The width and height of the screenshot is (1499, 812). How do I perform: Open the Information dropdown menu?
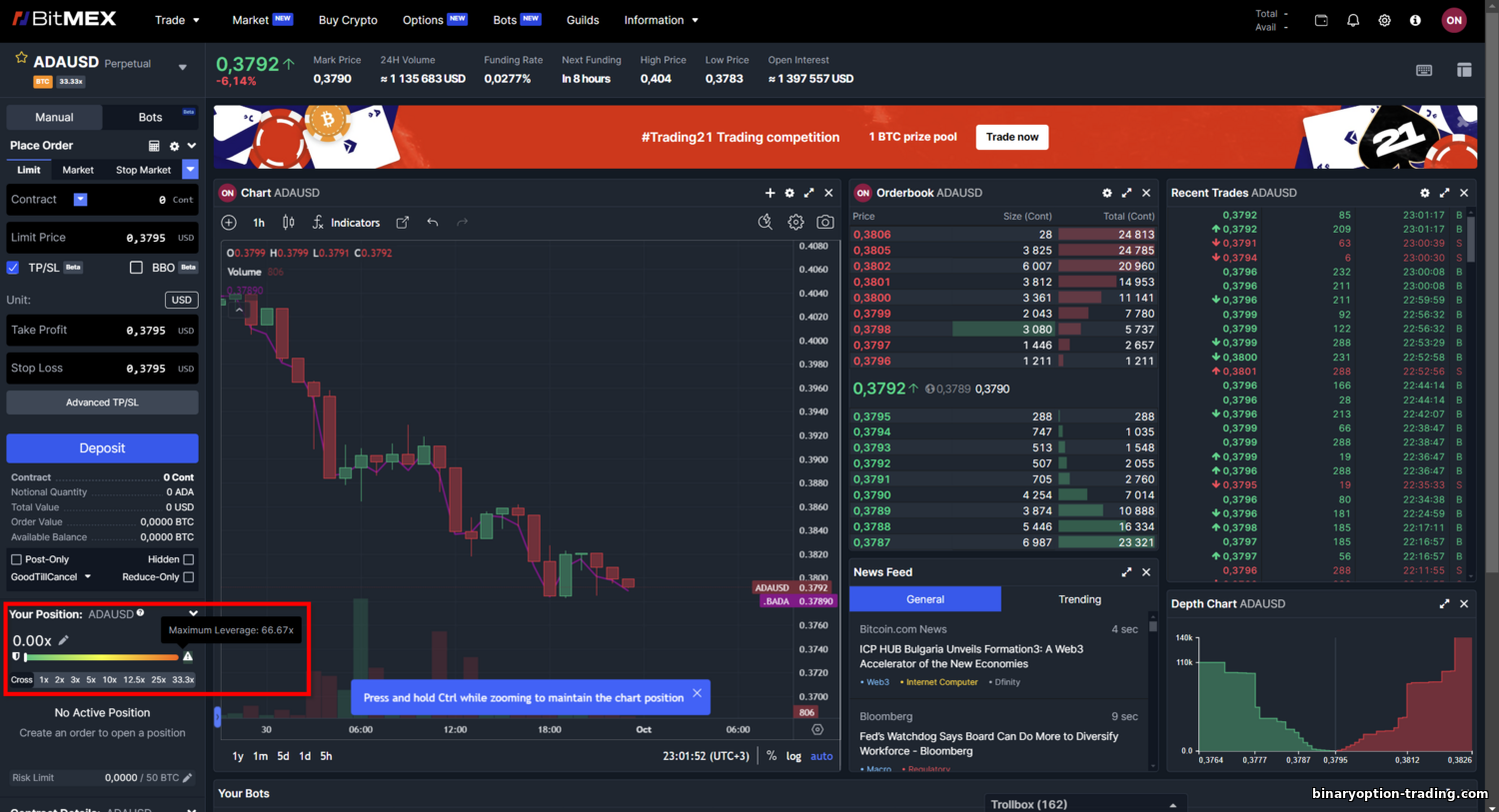662,20
